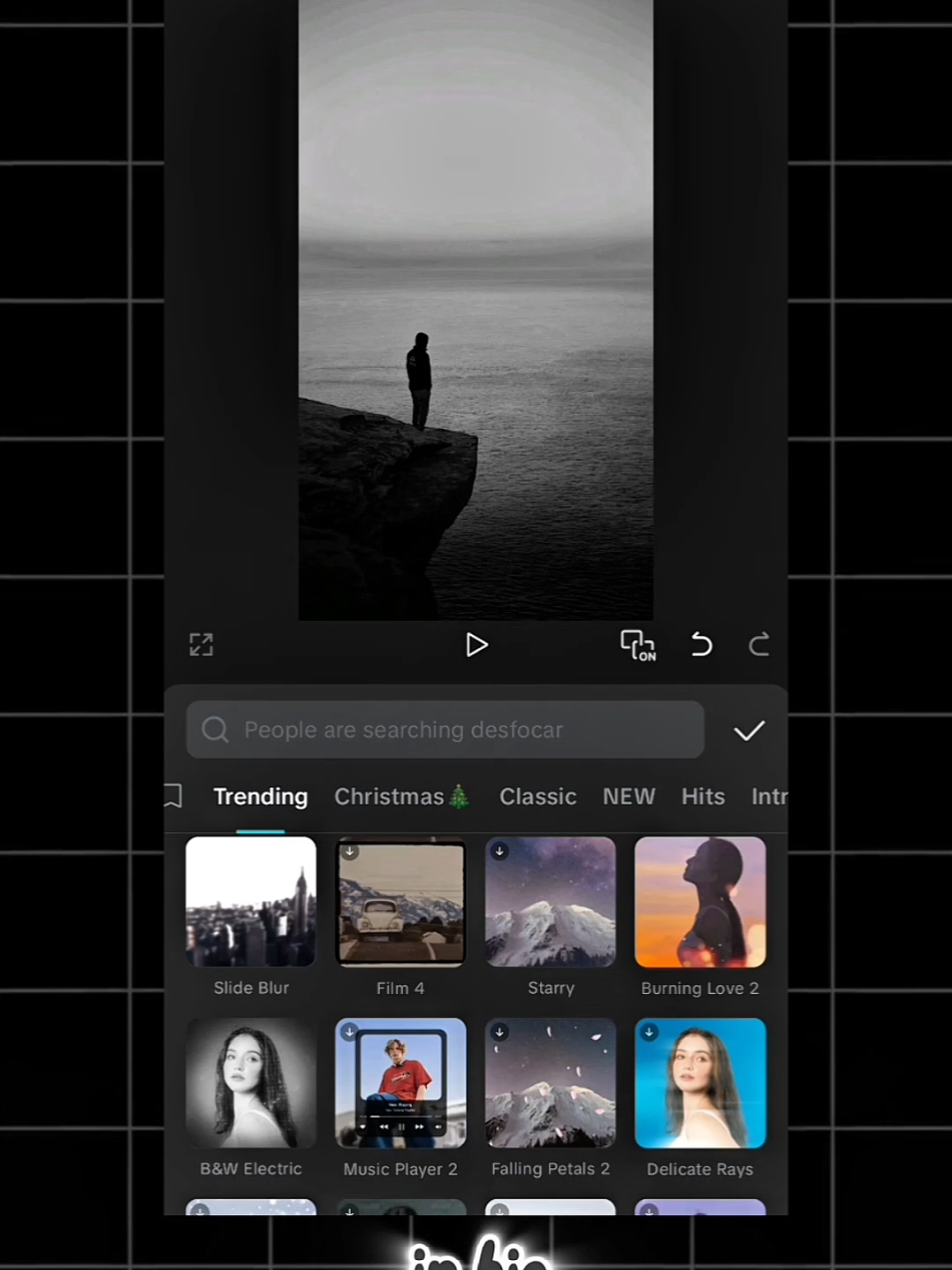This screenshot has width=952, height=1270.
Task: Select the Music Player 2 effect
Action: [401, 1084]
